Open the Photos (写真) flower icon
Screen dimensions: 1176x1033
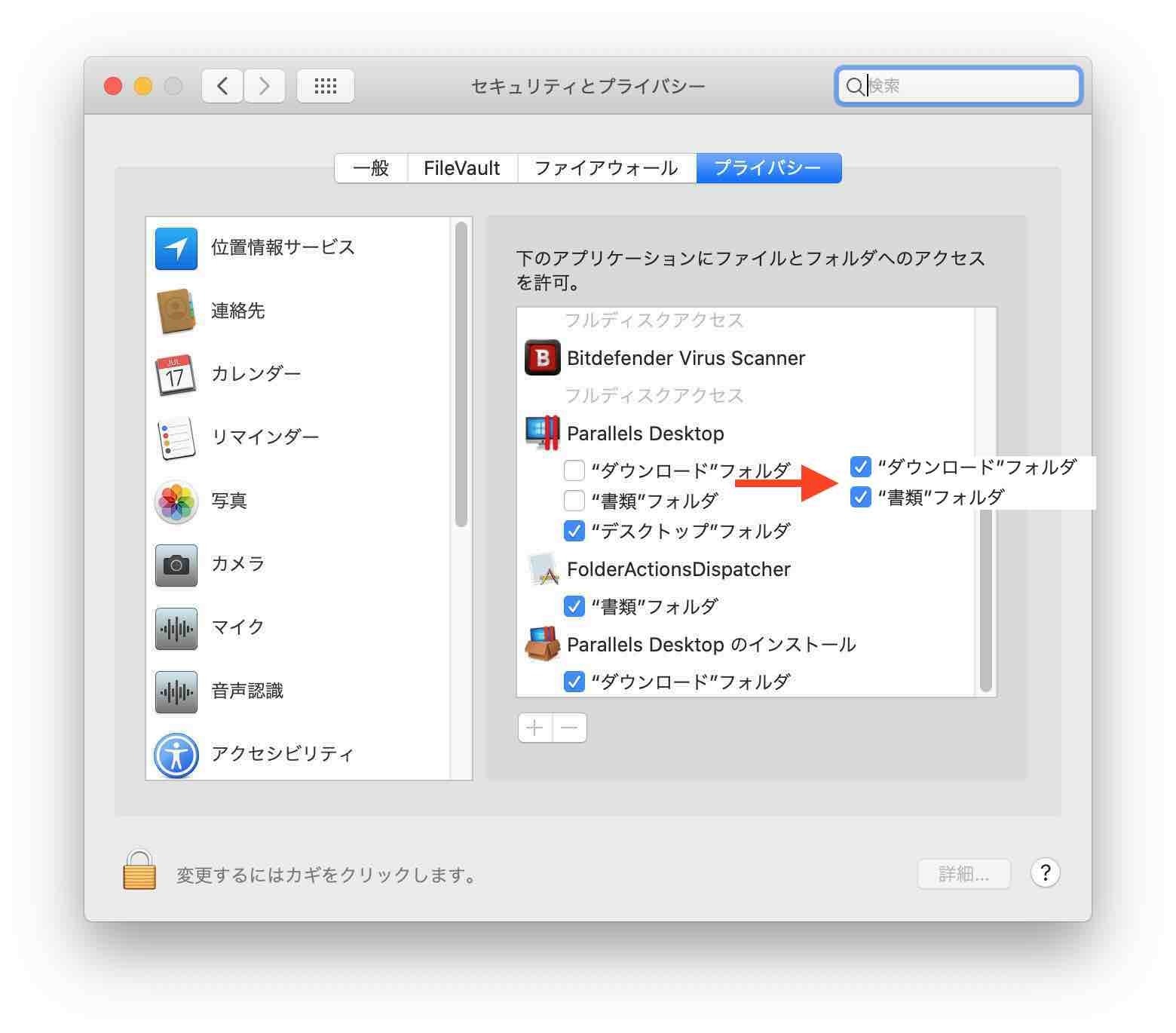click(x=176, y=502)
